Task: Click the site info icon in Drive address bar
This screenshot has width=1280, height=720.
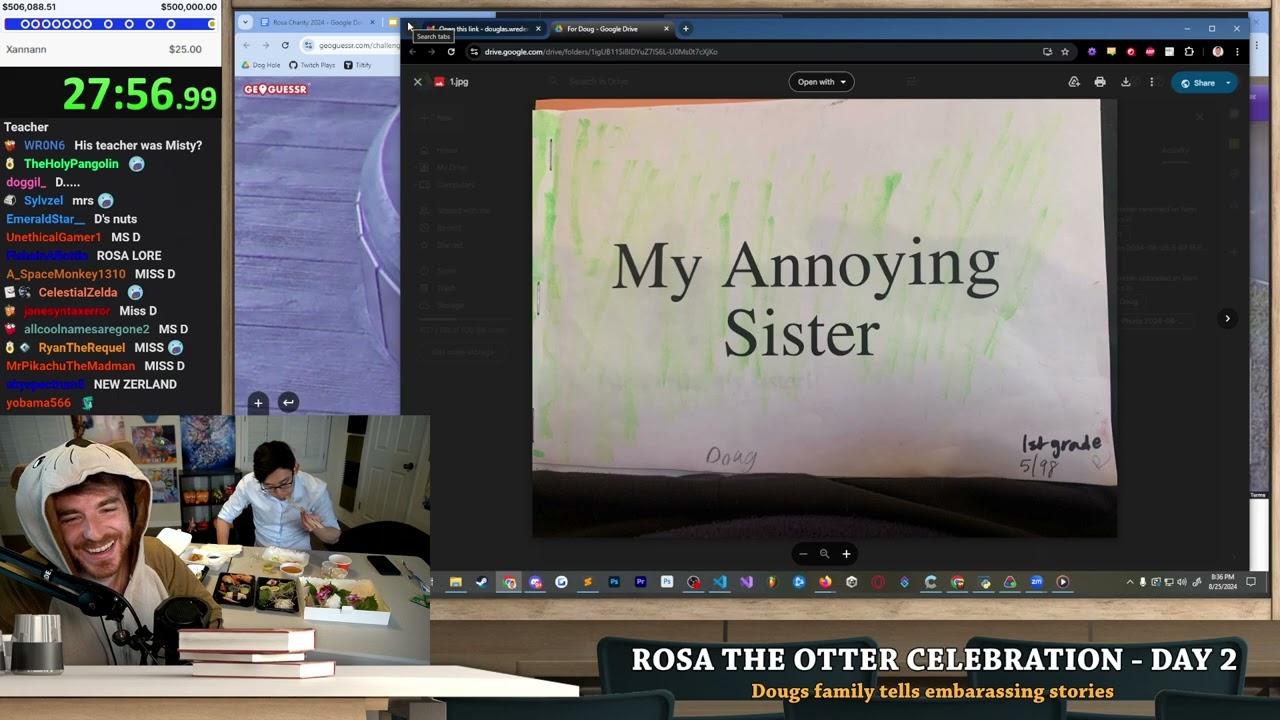Action: (474, 51)
